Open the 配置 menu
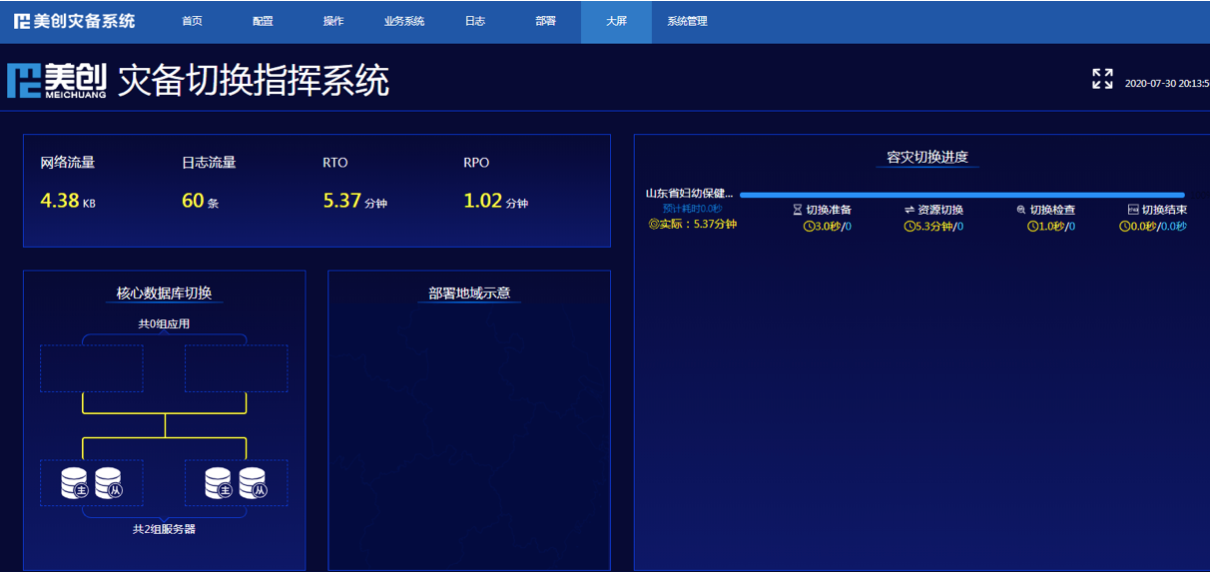Image resolution: width=1210 pixels, height=572 pixels. click(263, 21)
